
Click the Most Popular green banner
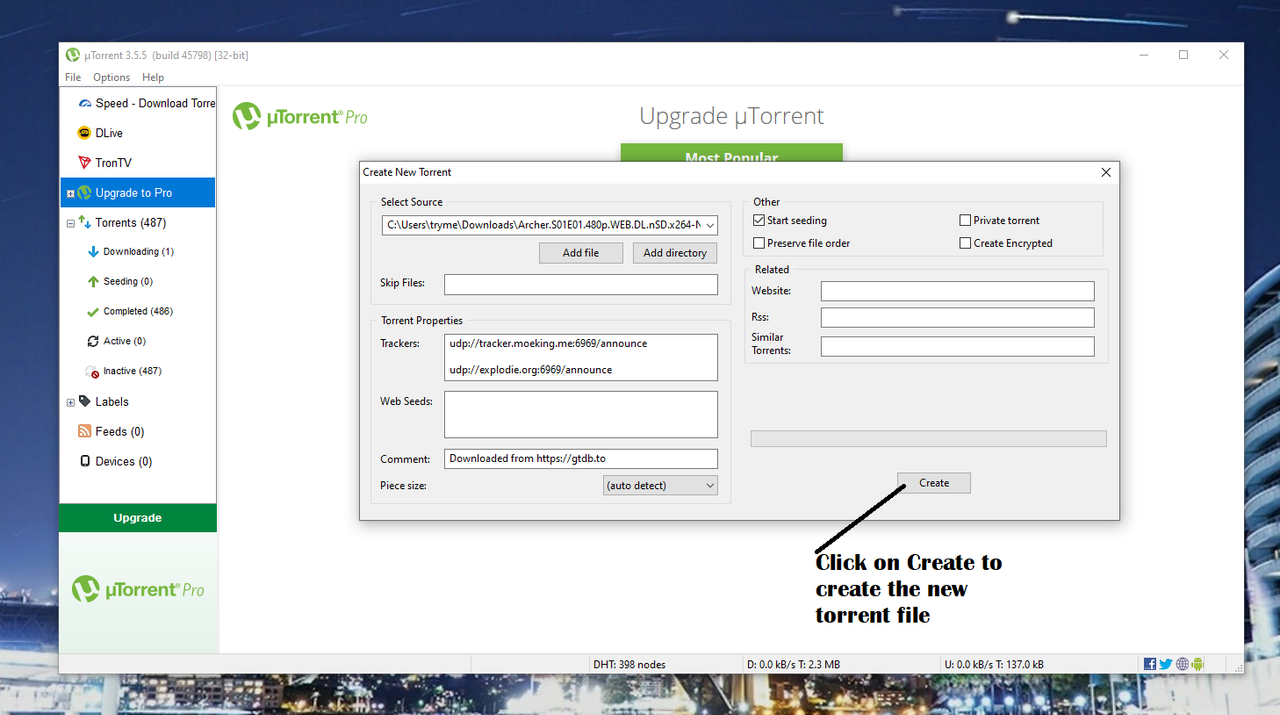click(732, 154)
